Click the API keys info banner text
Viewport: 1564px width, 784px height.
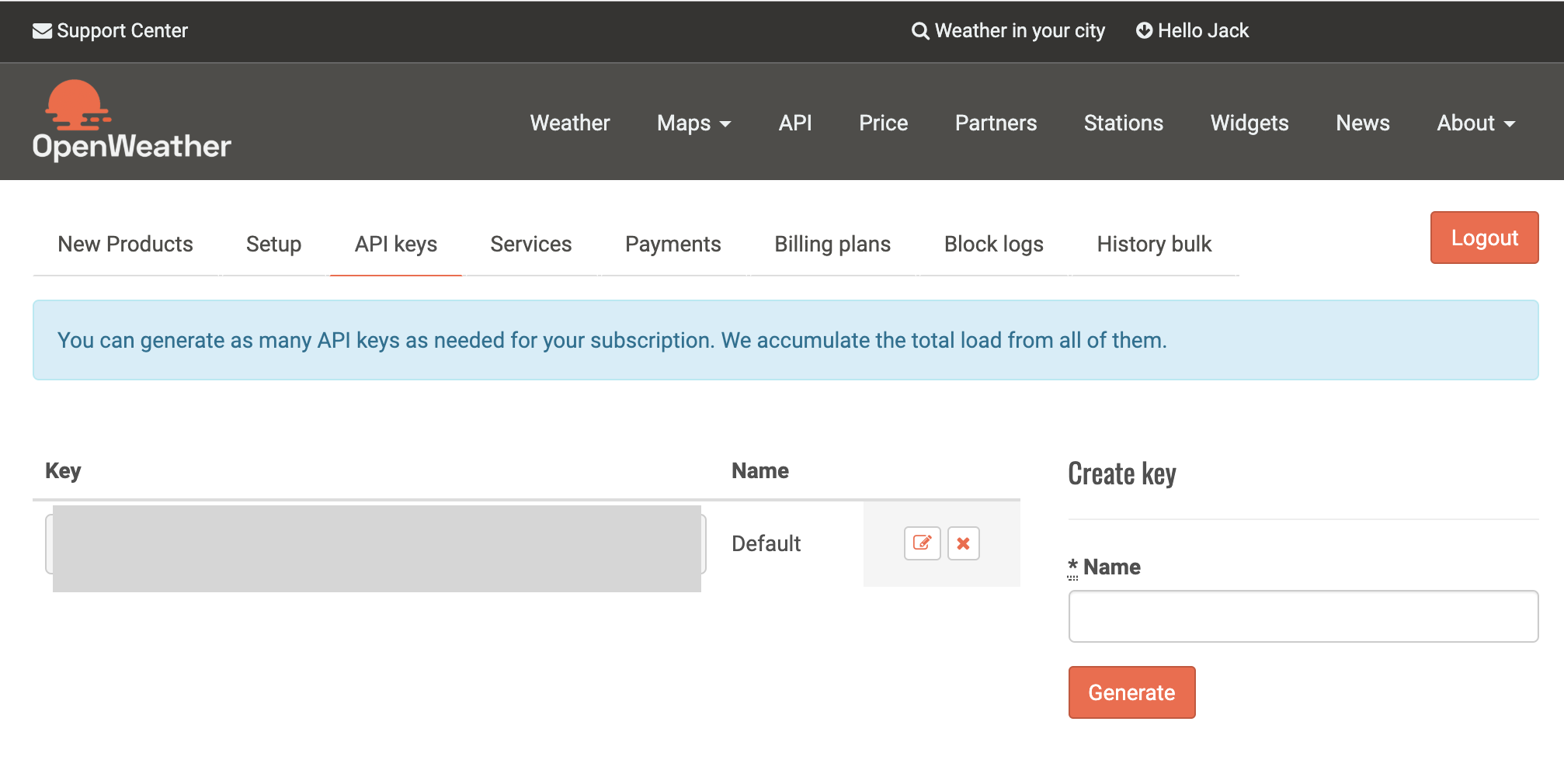click(x=612, y=340)
